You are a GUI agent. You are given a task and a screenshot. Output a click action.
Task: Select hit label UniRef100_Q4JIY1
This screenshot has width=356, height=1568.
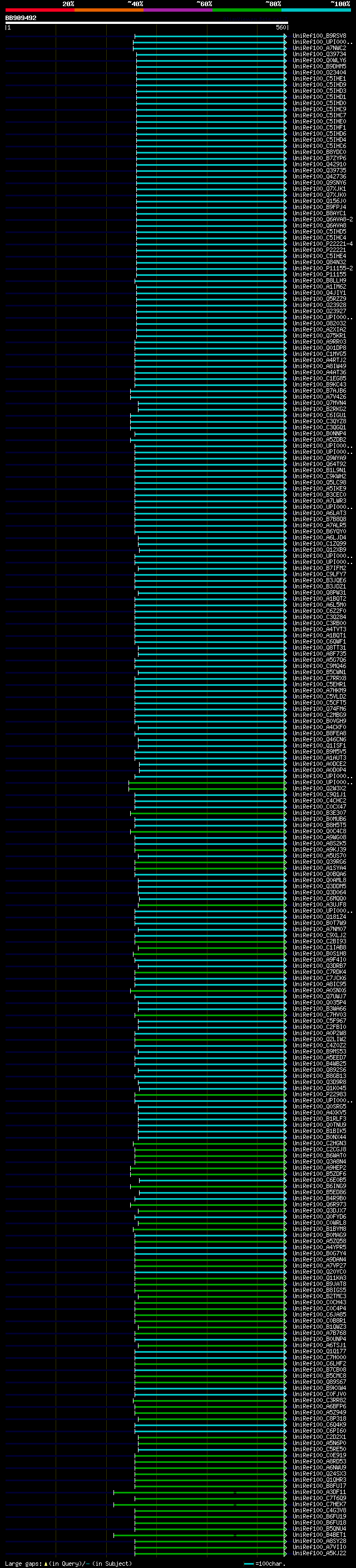point(319,293)
